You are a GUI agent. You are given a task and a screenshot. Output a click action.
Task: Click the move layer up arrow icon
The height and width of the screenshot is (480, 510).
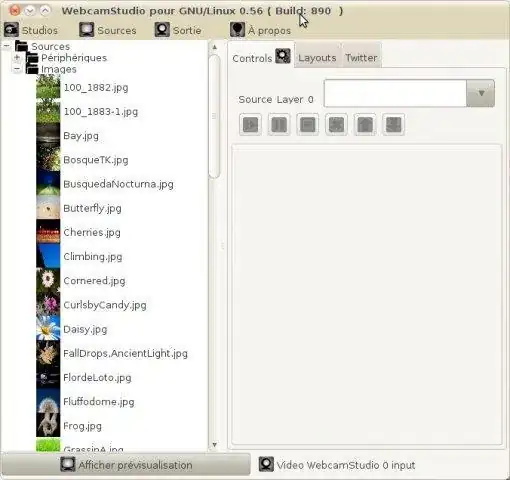(x=365, y=125)
